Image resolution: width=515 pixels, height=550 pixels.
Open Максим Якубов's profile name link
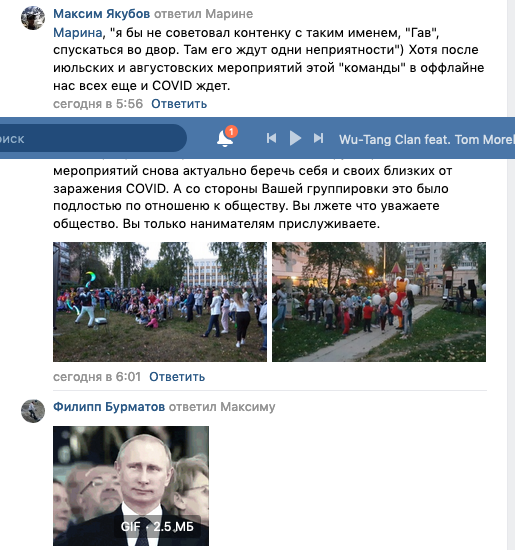coord(101,14)
